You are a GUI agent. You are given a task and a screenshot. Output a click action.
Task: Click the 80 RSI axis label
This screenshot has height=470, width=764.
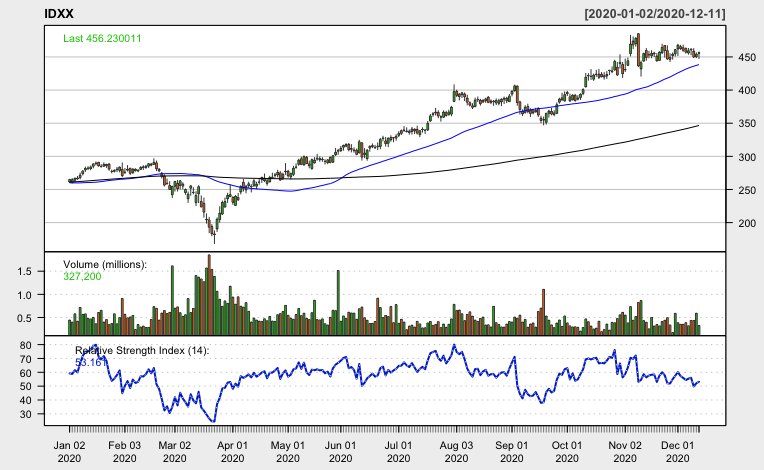25,345
